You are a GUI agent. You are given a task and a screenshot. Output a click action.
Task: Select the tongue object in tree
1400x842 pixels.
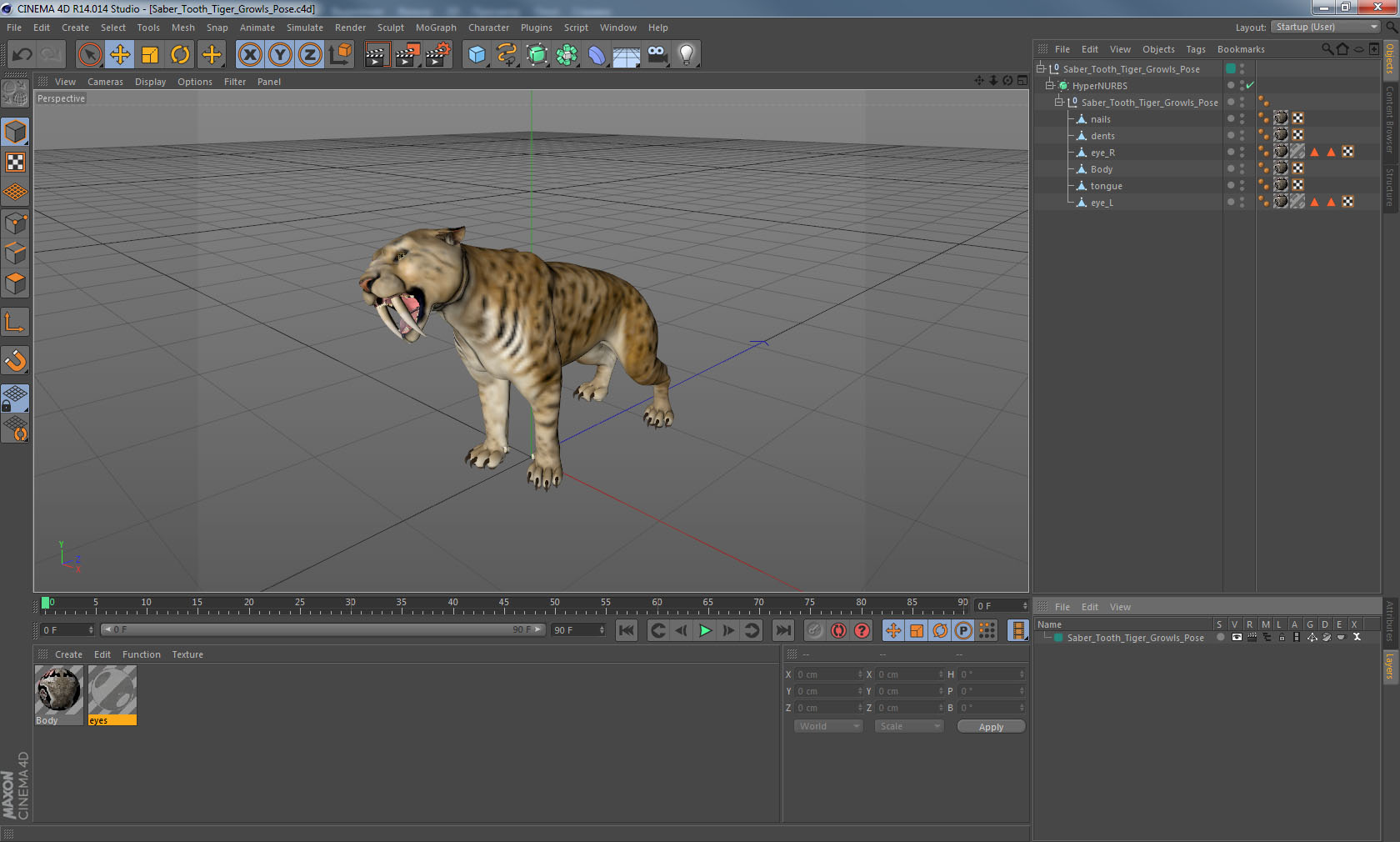tap(1106, 186)
